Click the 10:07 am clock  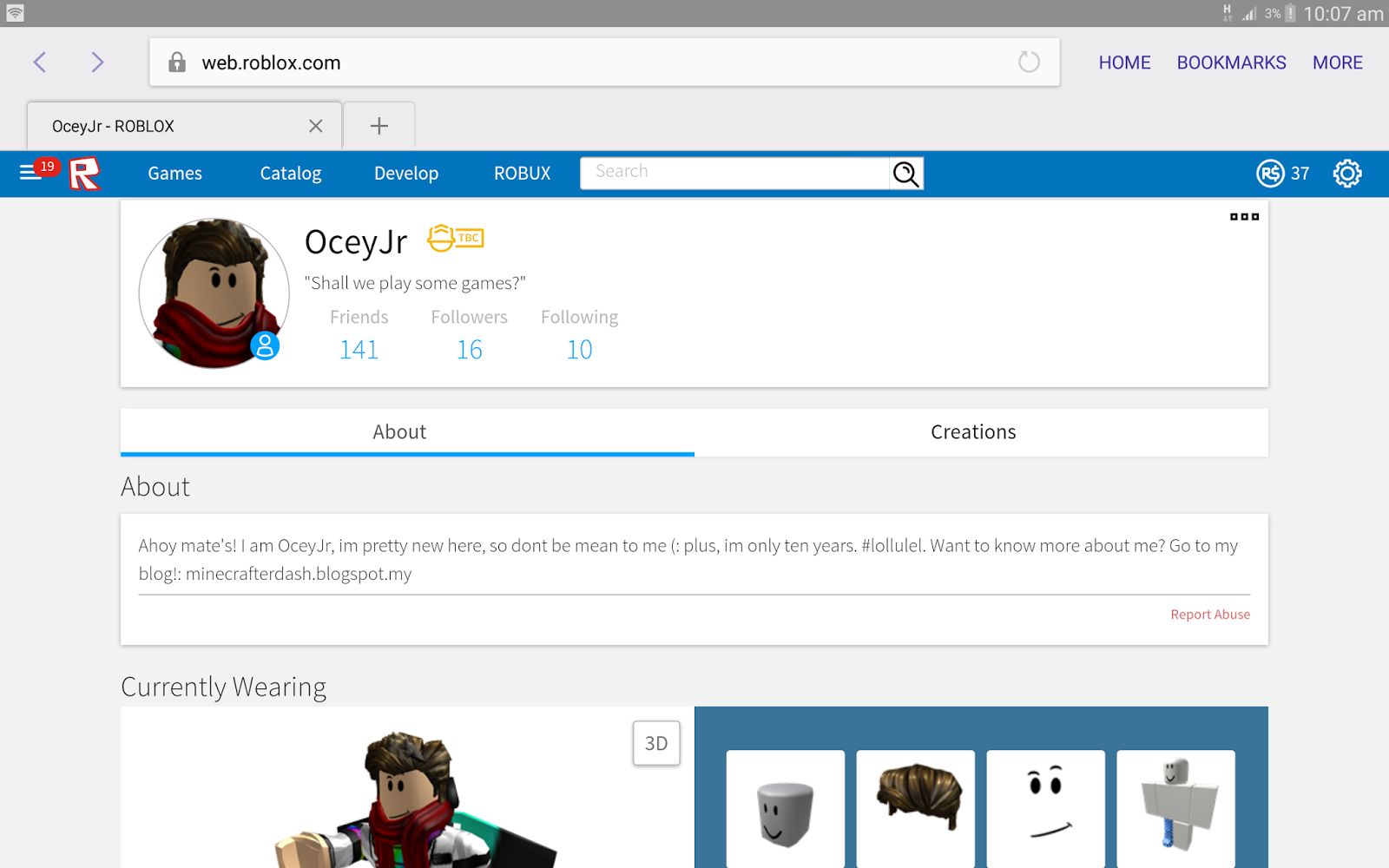pos(1342,14)
